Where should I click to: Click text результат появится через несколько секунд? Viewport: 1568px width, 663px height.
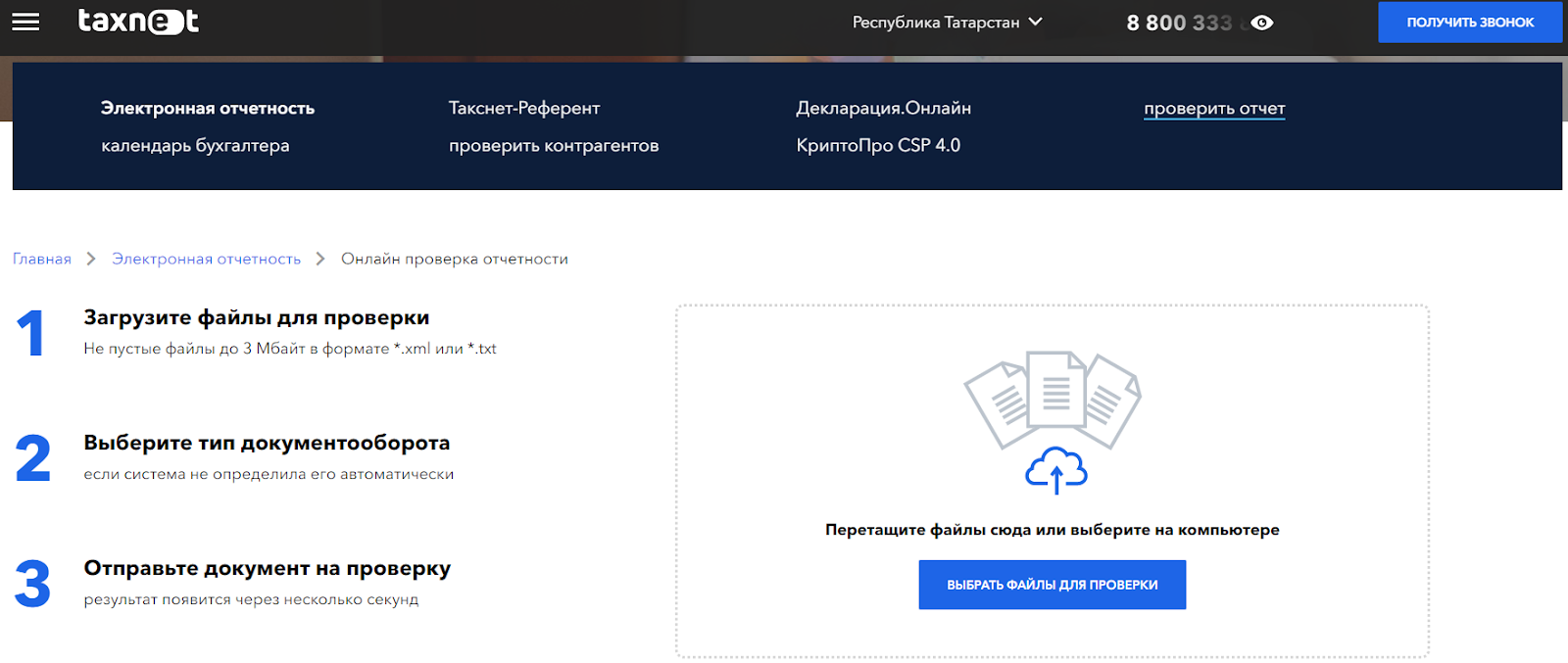pyautogui.click(x=251, y=599)
